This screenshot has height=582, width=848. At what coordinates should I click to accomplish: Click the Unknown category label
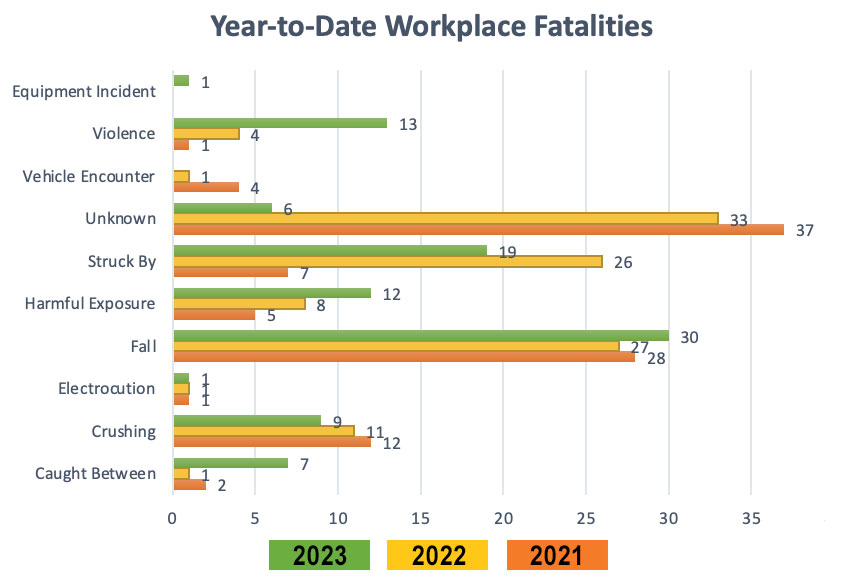coord(121,218)
